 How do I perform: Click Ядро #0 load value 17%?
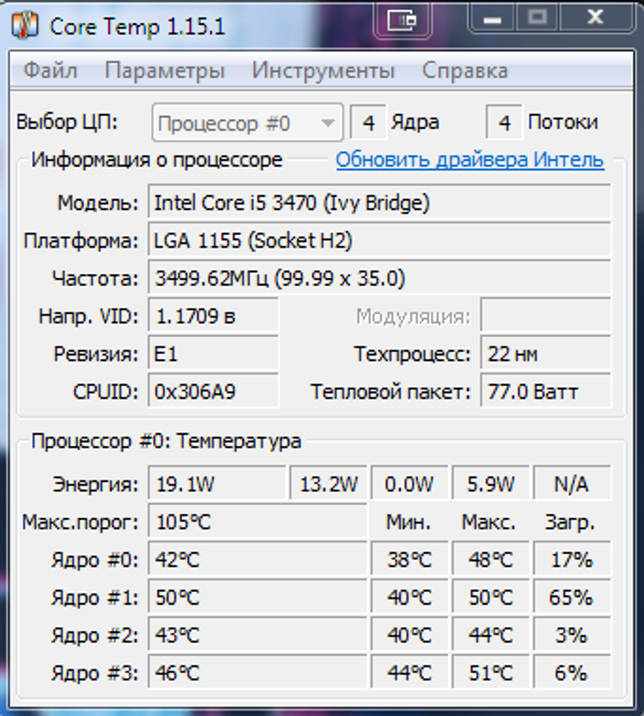coord(572,559)
